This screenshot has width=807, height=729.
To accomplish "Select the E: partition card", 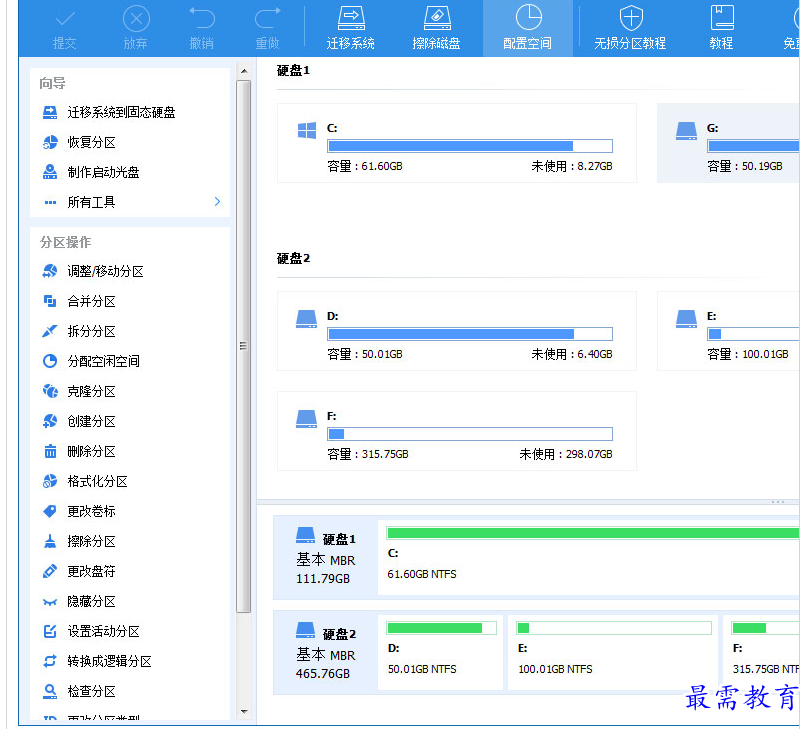I will [x=728, y=331].
